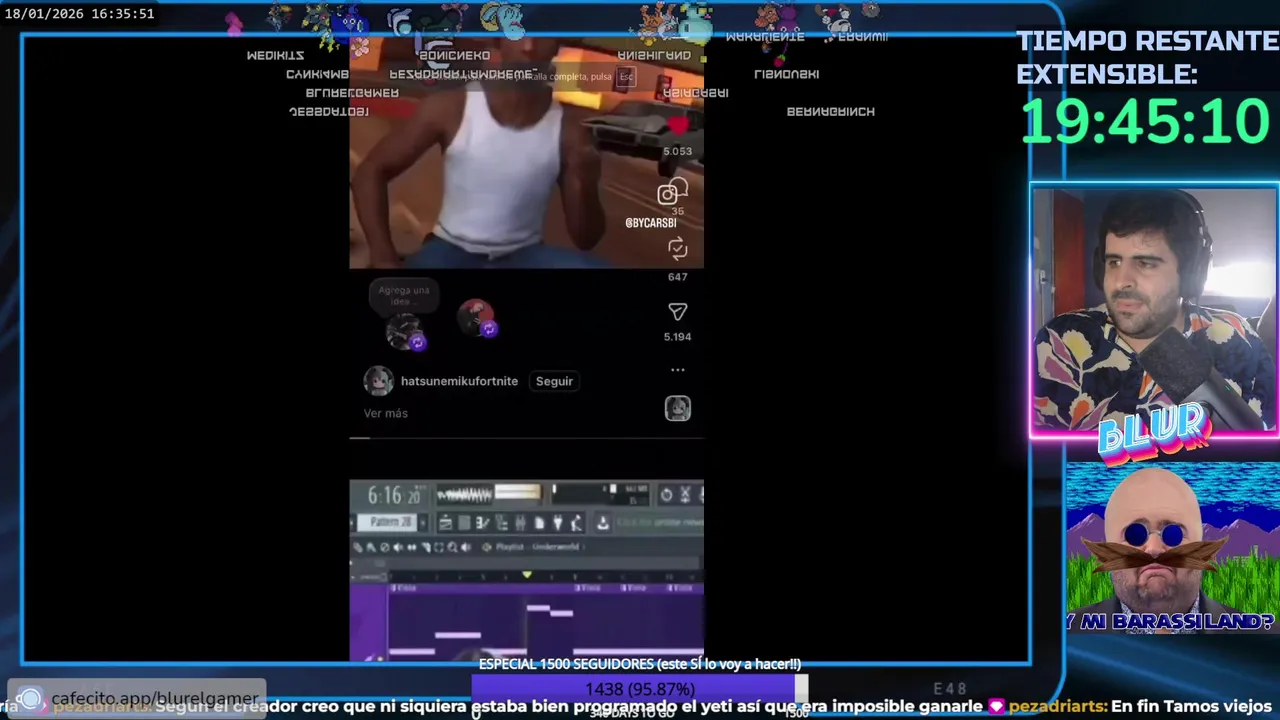
Task: Click the 6:16 time display in FL Studio
Action: [x=394, y=494]
